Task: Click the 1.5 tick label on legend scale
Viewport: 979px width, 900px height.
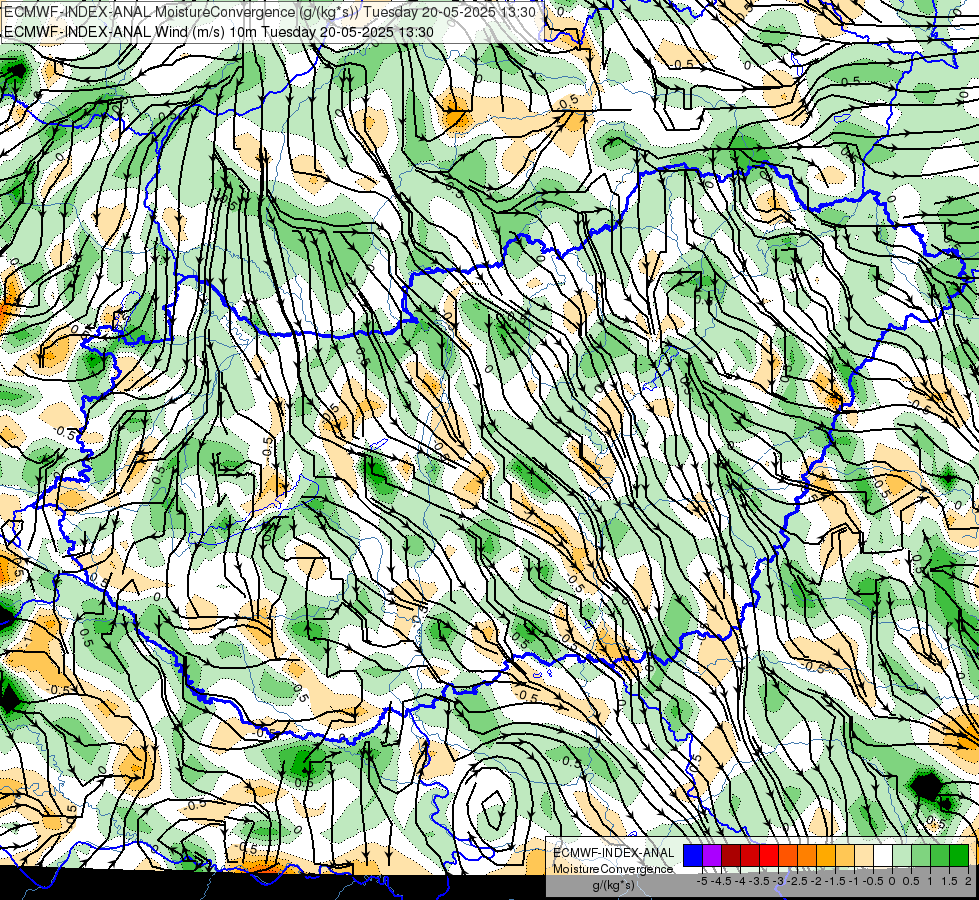Action: tap(949, 881)
